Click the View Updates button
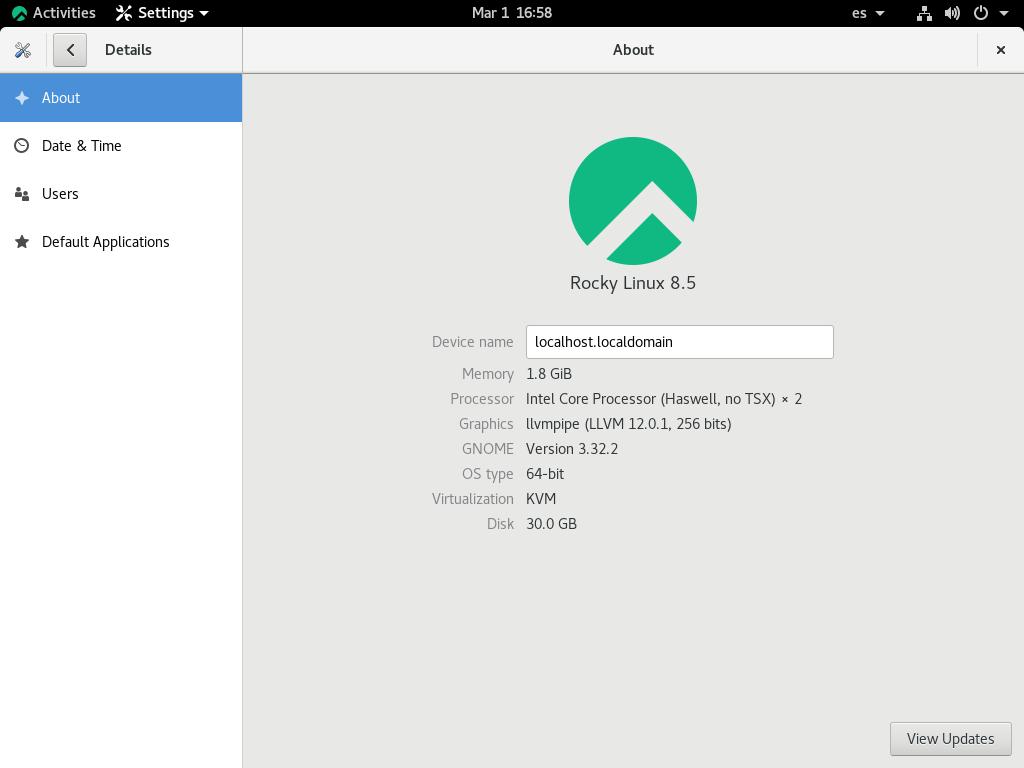1024x768 pixels. [x=950, y=739]
